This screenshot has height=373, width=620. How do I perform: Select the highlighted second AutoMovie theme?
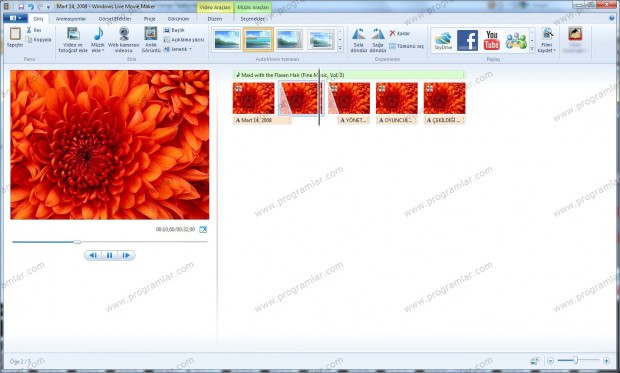[x=258, y=40]
